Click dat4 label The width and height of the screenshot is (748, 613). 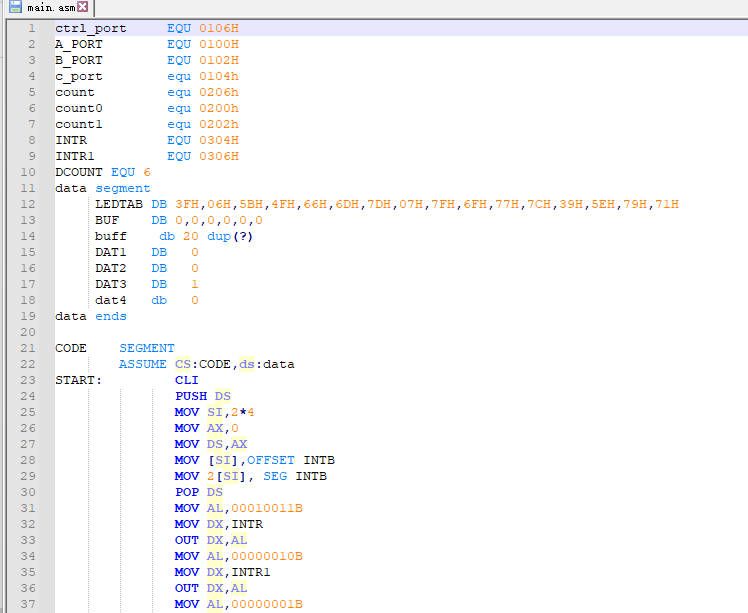(111, 300)
